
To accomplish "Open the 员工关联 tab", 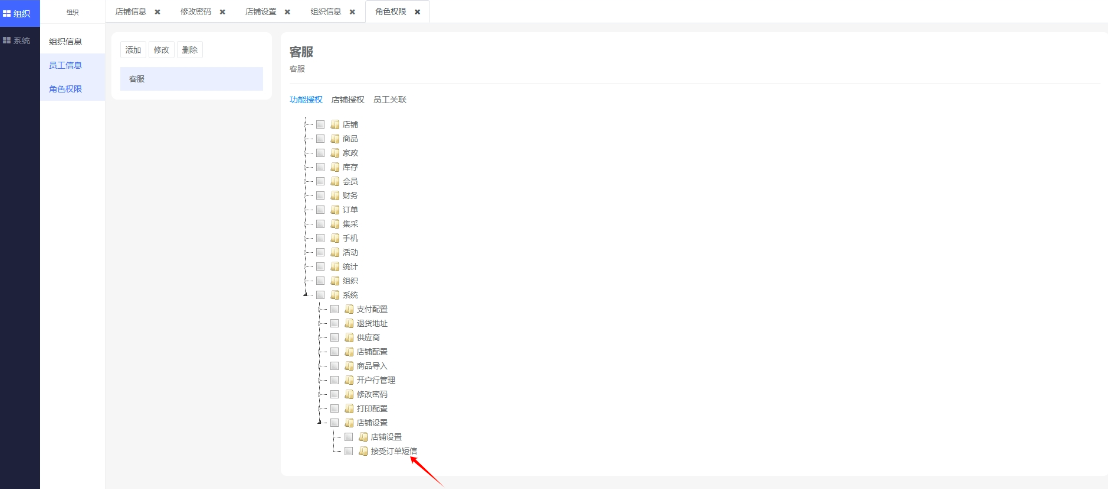I will click(x=390, y=100).
